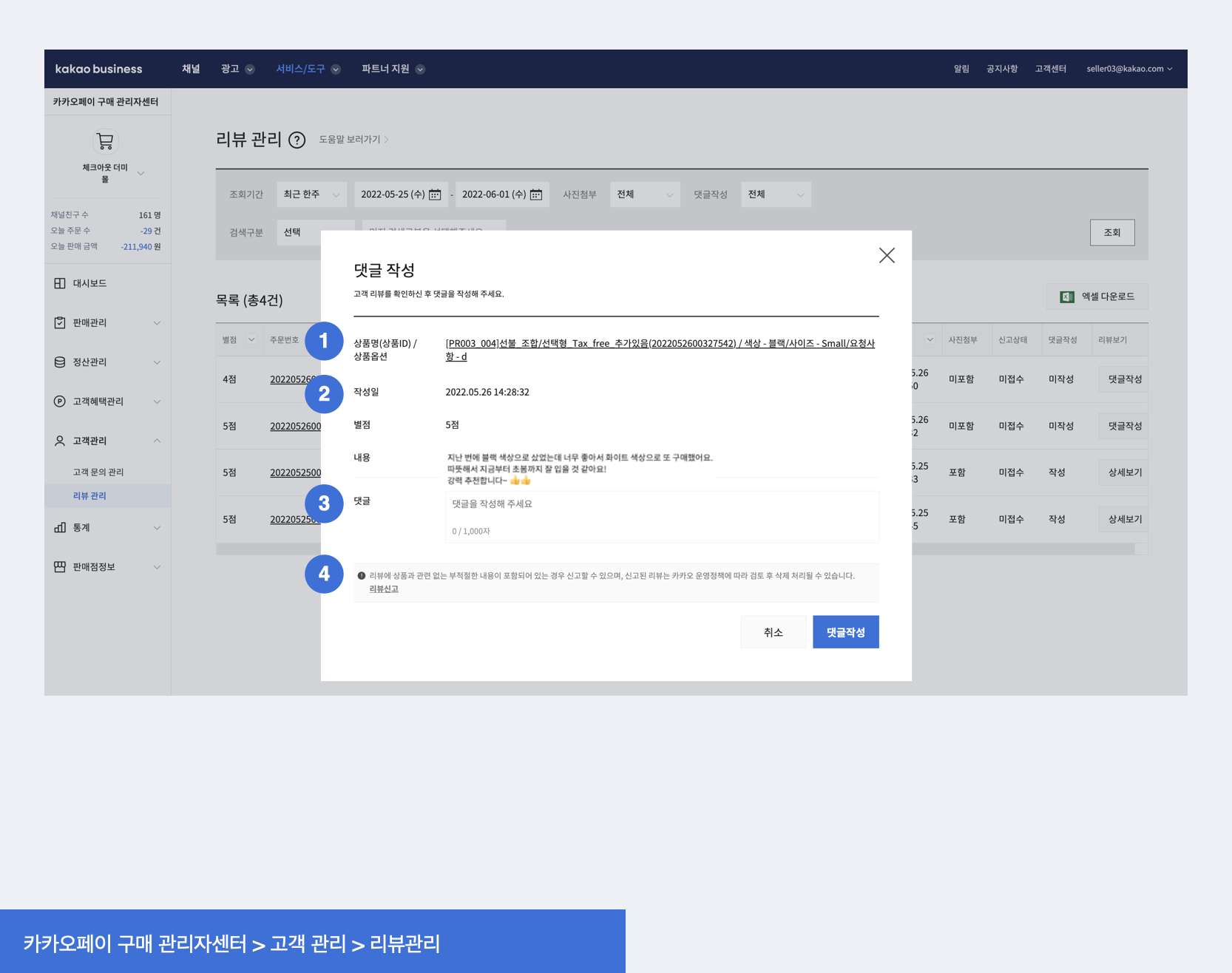The height and width of the screenshot is (973, 1232).
Task: Open the 검색구분 선택 dropdown
Action: tap(315, 232)
